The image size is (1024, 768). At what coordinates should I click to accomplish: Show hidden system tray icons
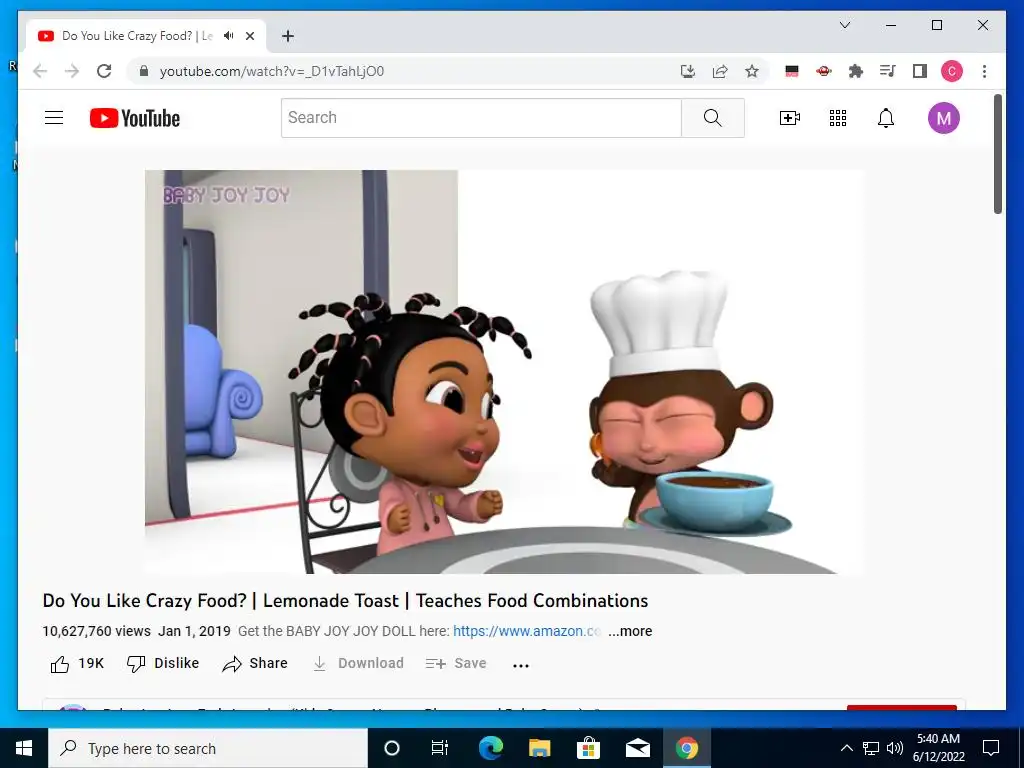pos(846,748)
